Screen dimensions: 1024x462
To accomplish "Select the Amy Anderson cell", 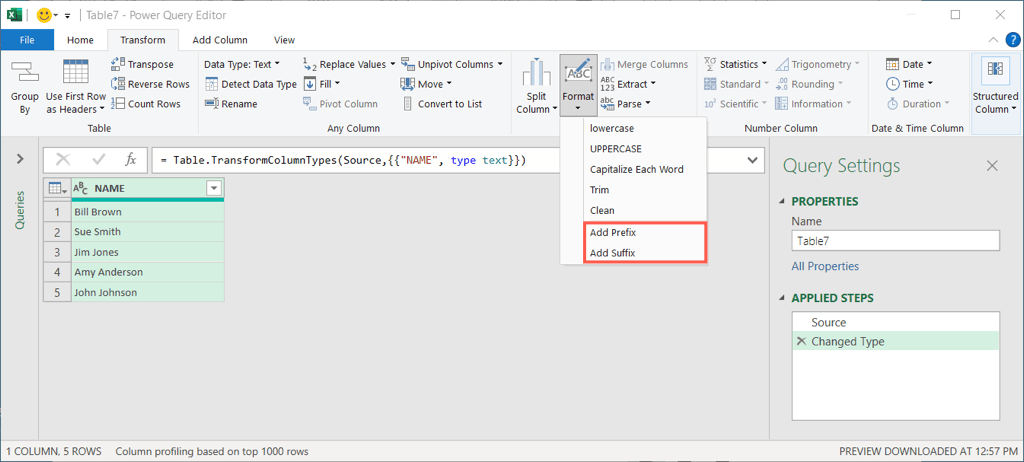I will (148, 272).
